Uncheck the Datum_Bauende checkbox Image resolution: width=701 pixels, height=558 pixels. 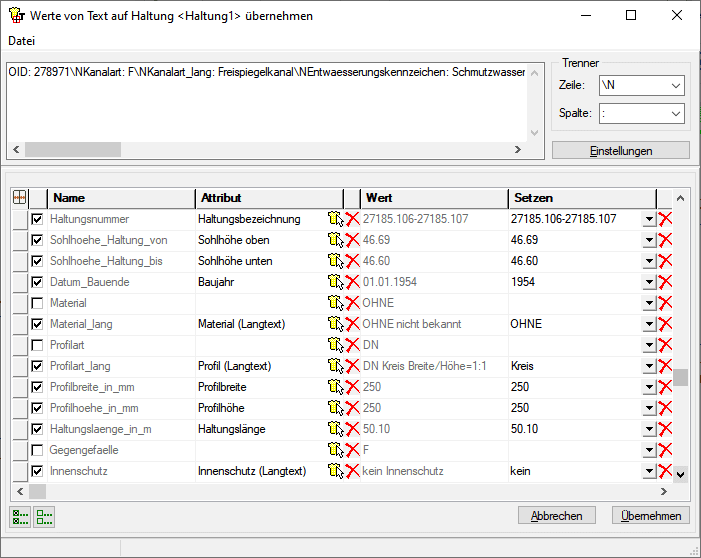[38, 282]
